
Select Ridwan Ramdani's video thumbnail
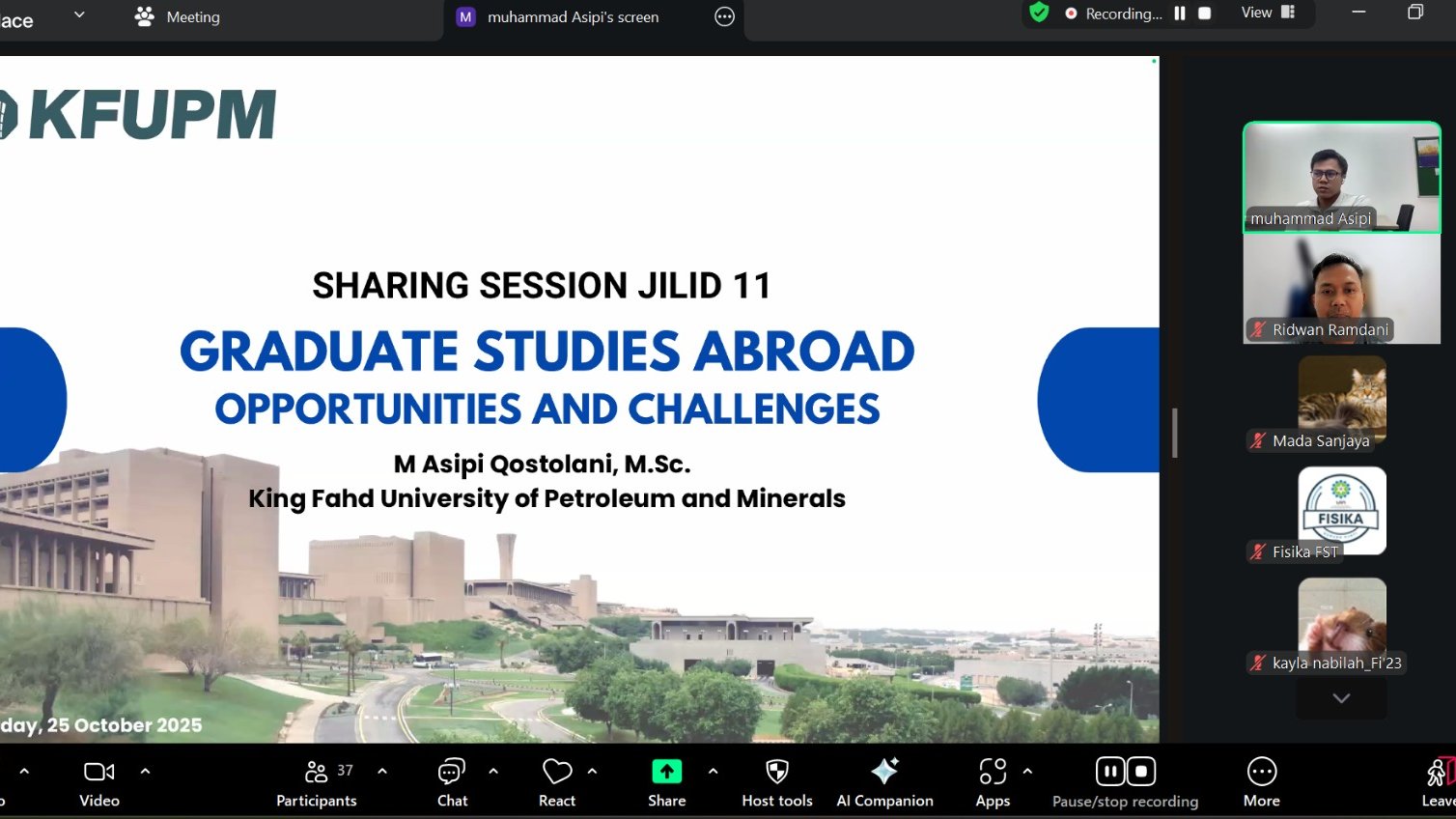point(1341,289)
